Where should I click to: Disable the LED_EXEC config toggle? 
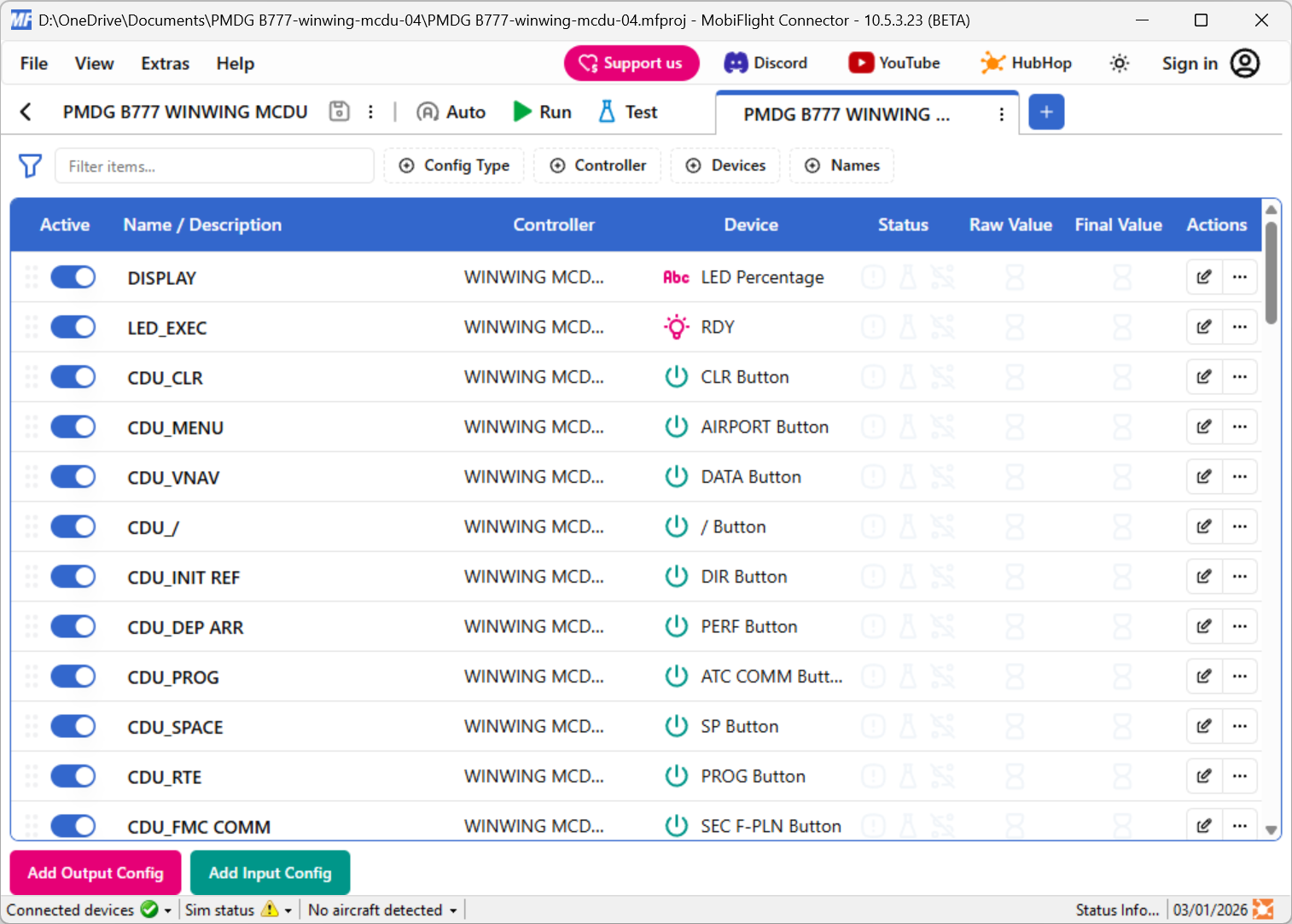tap(73, 327)
